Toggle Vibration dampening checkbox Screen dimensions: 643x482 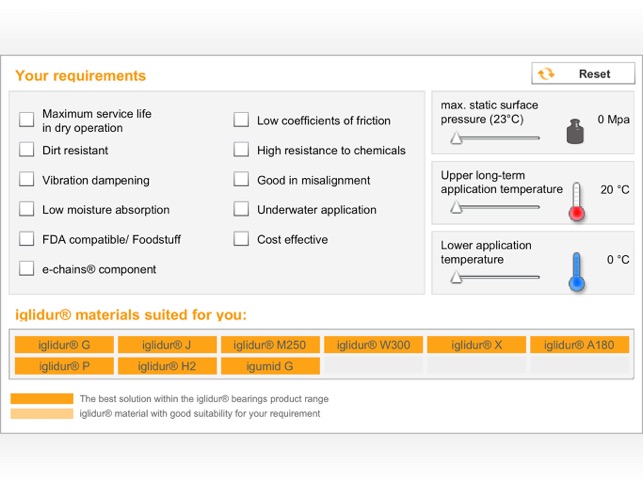click(x=27, y=180)
